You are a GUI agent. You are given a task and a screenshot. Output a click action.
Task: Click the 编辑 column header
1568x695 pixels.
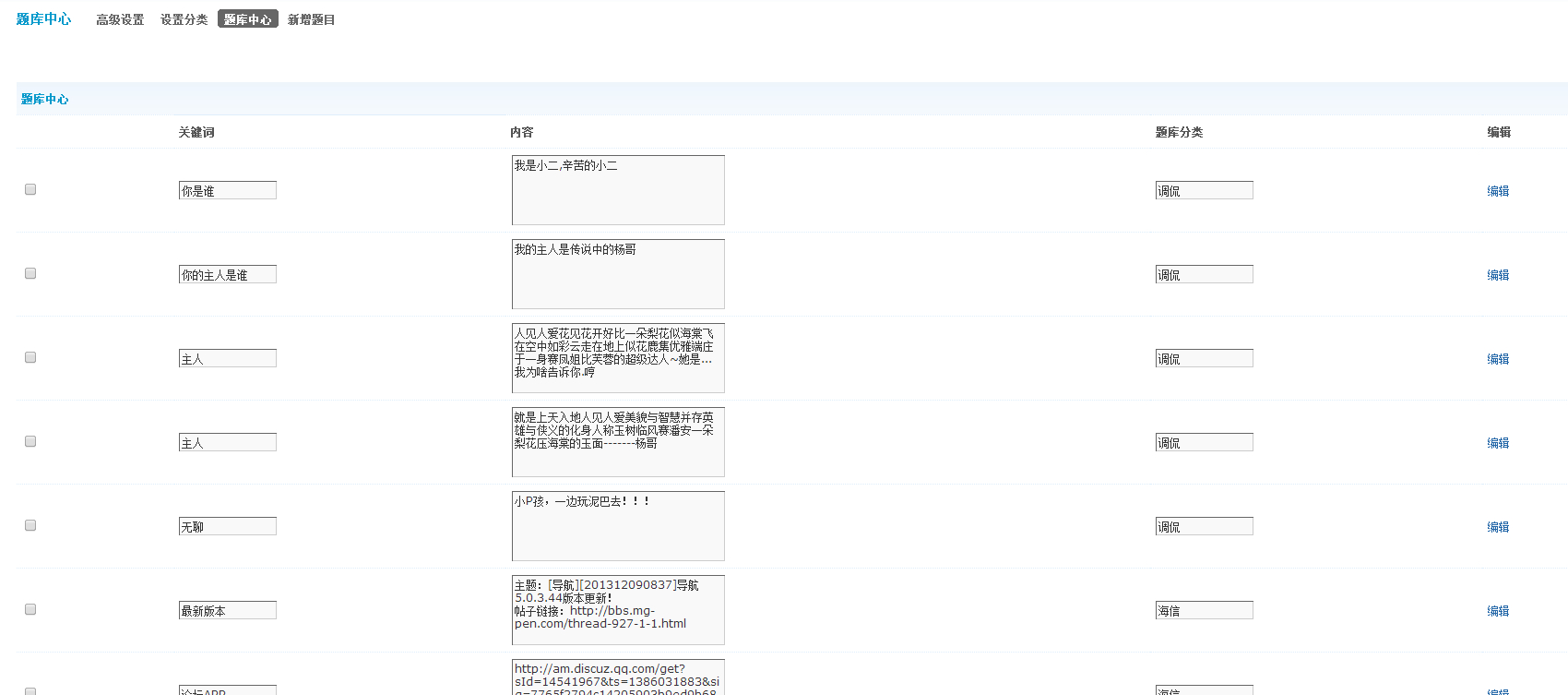point(1499,132)
